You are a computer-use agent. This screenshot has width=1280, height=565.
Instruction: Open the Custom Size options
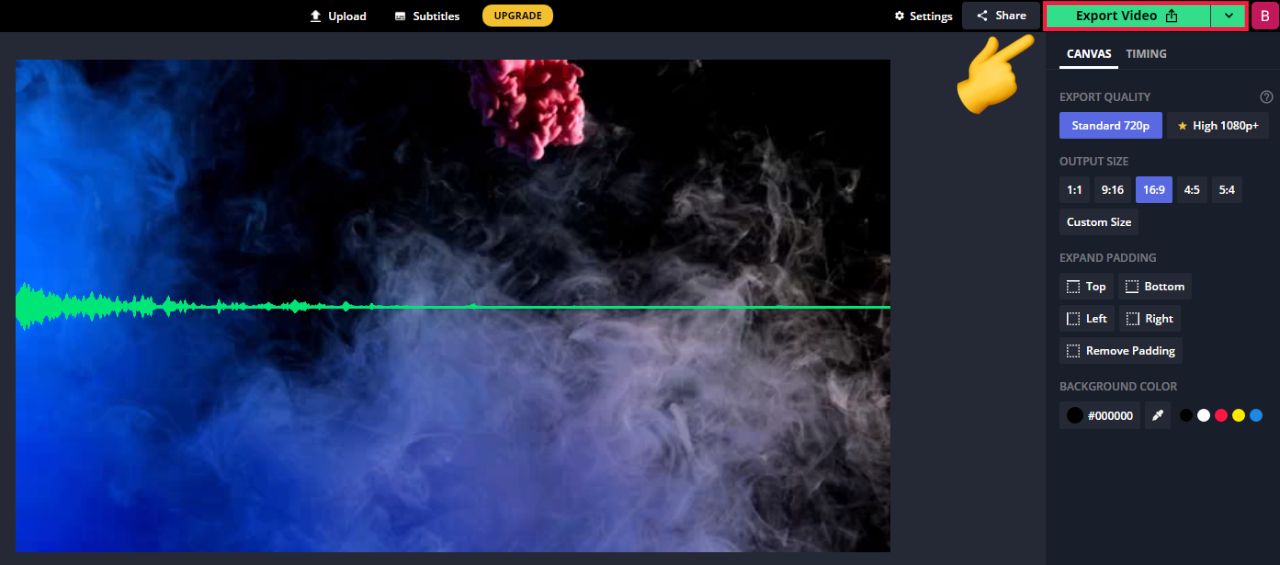point(1098,222)
